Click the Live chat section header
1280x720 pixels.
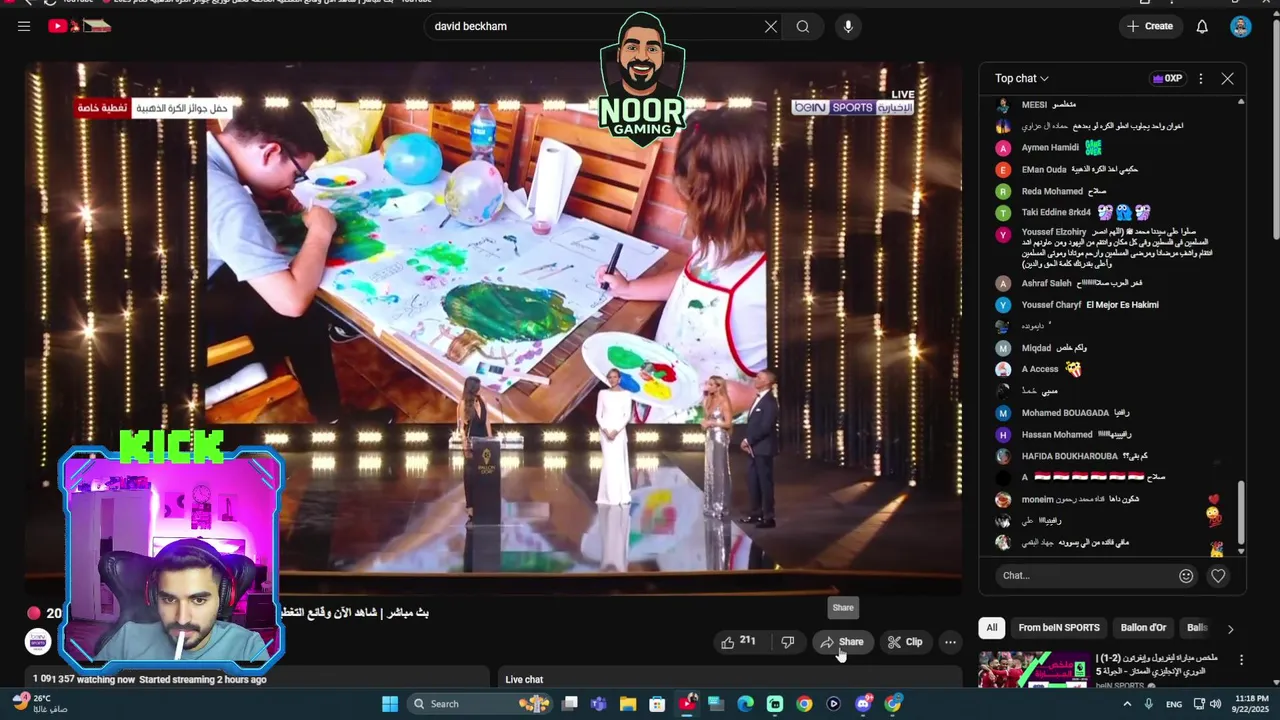coord(524,680)
